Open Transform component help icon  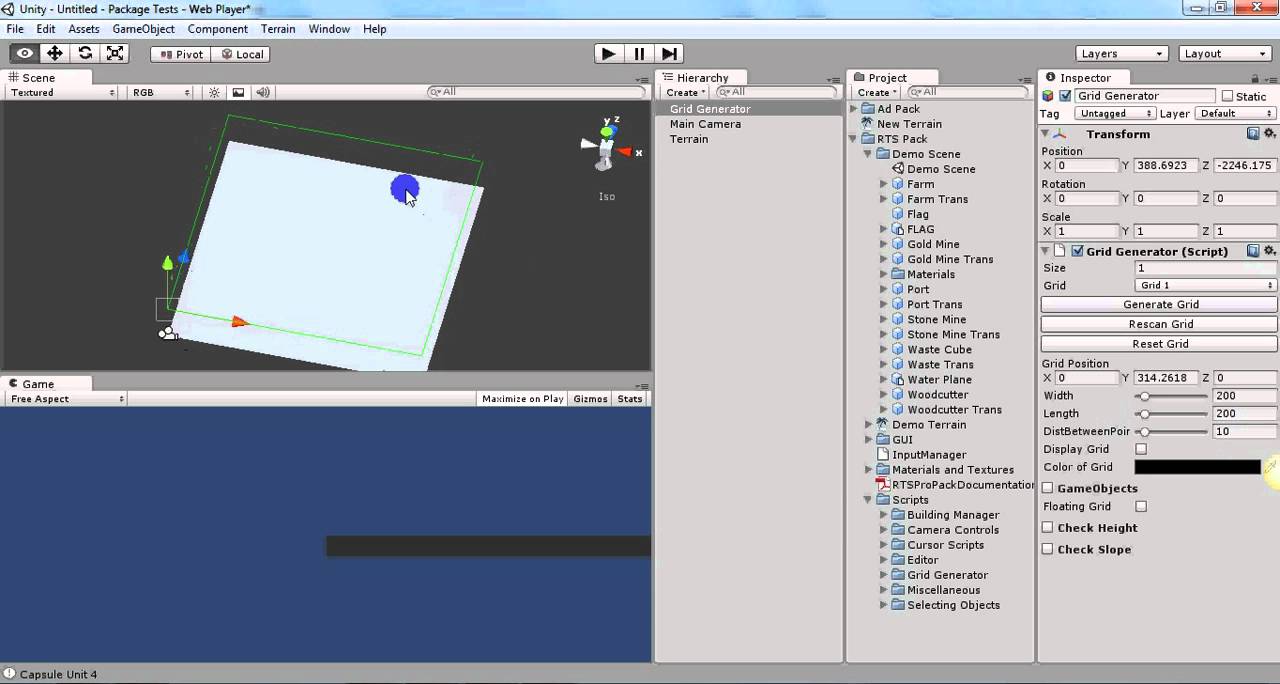coord(1253,134)
